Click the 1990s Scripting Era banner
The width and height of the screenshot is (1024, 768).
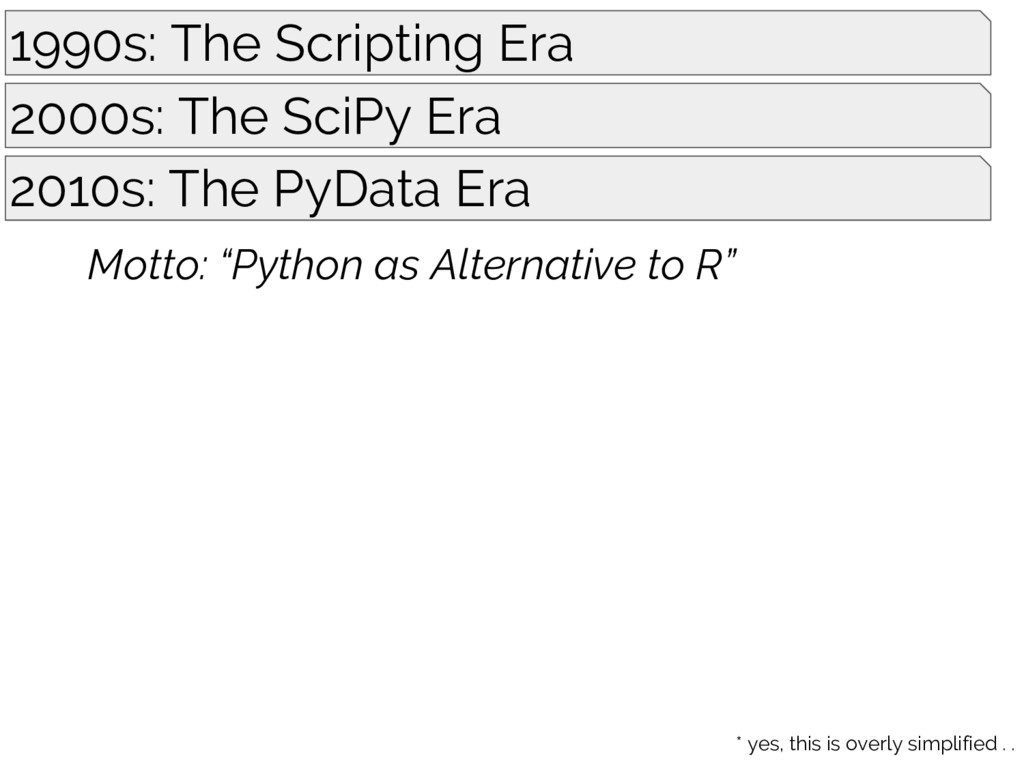498,43
